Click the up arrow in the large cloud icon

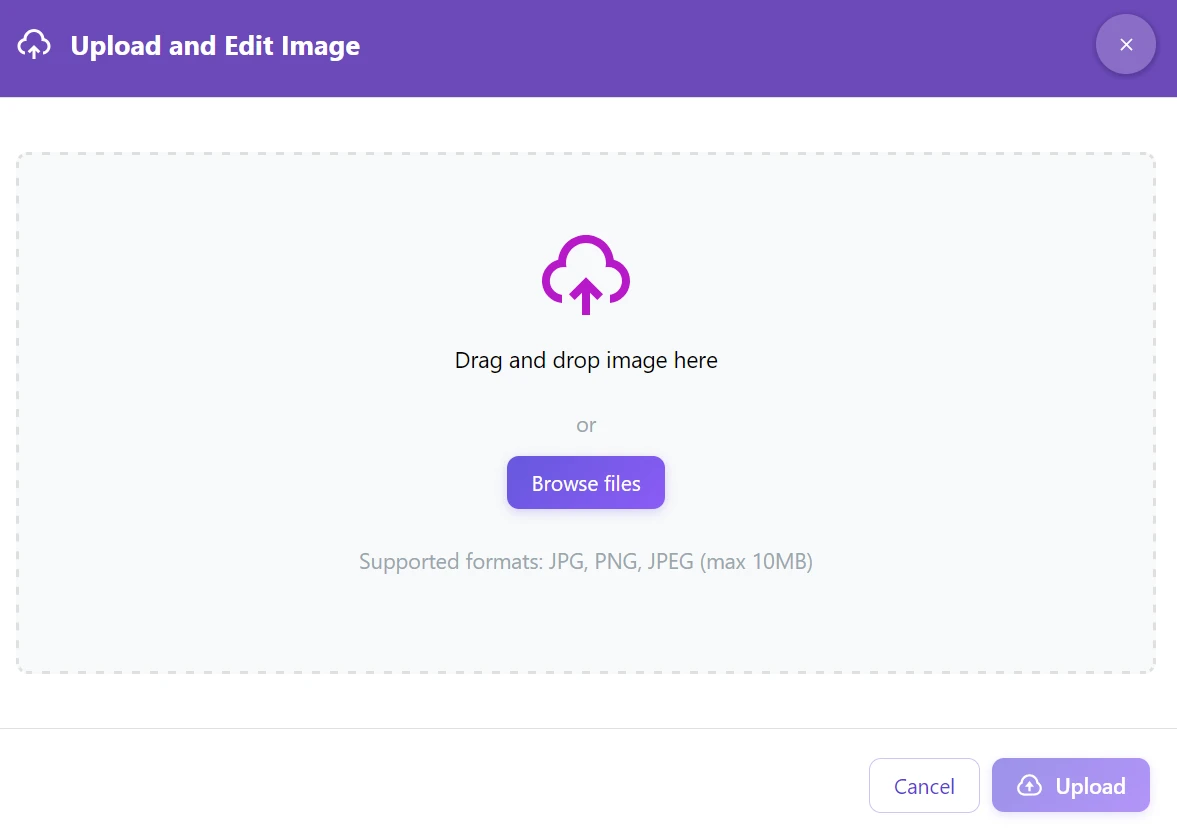point(586,297)
